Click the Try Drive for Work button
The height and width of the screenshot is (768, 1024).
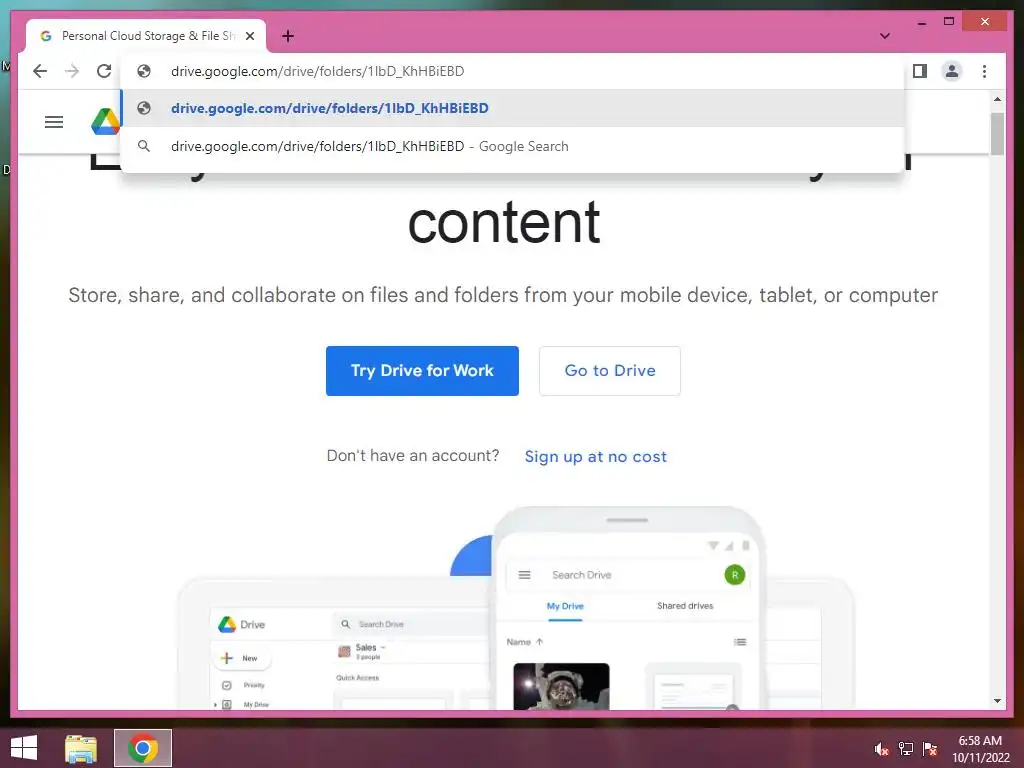click(x=423, y=371)
